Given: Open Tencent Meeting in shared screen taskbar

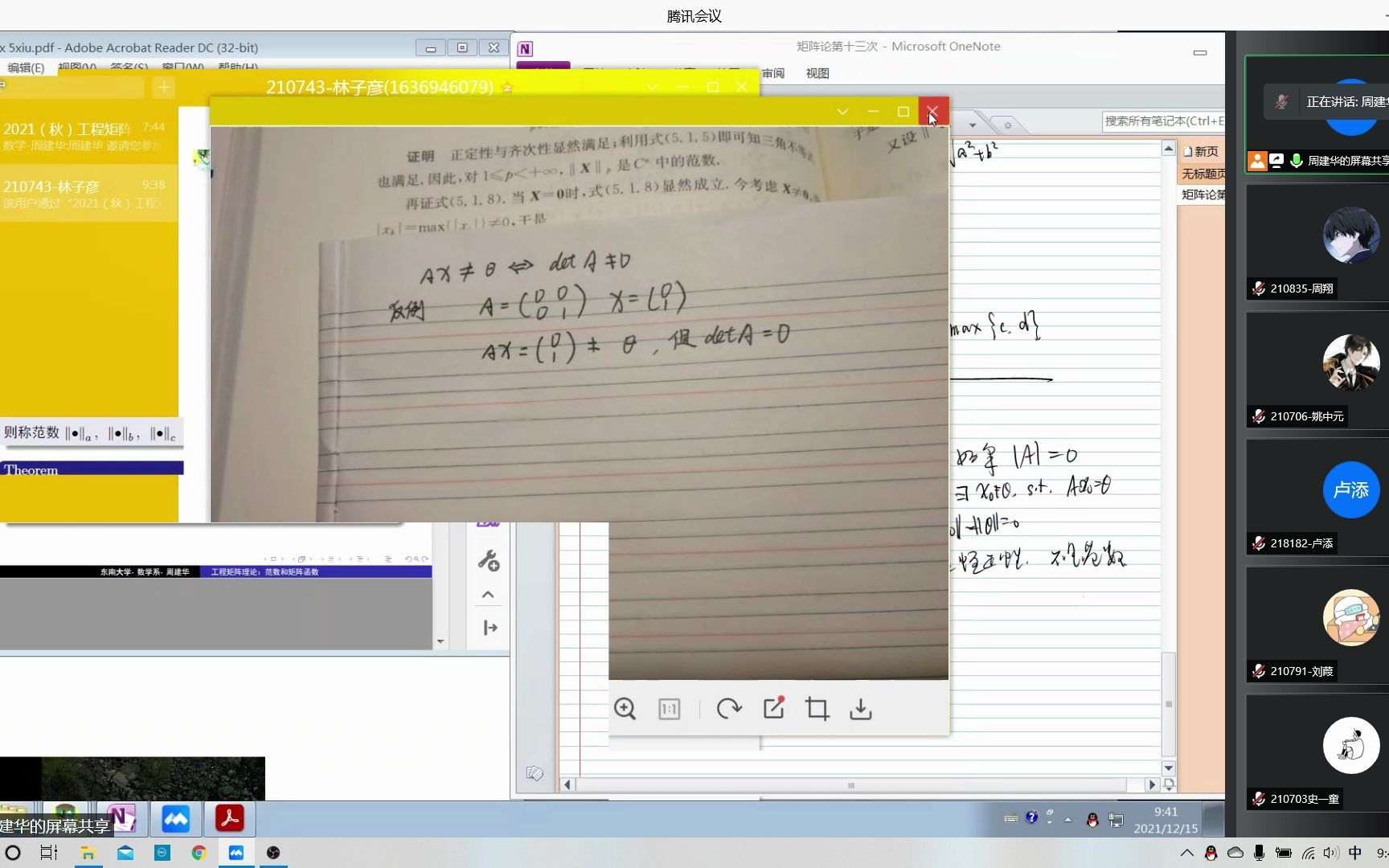Looking at the screenshot, I should 175,818.
